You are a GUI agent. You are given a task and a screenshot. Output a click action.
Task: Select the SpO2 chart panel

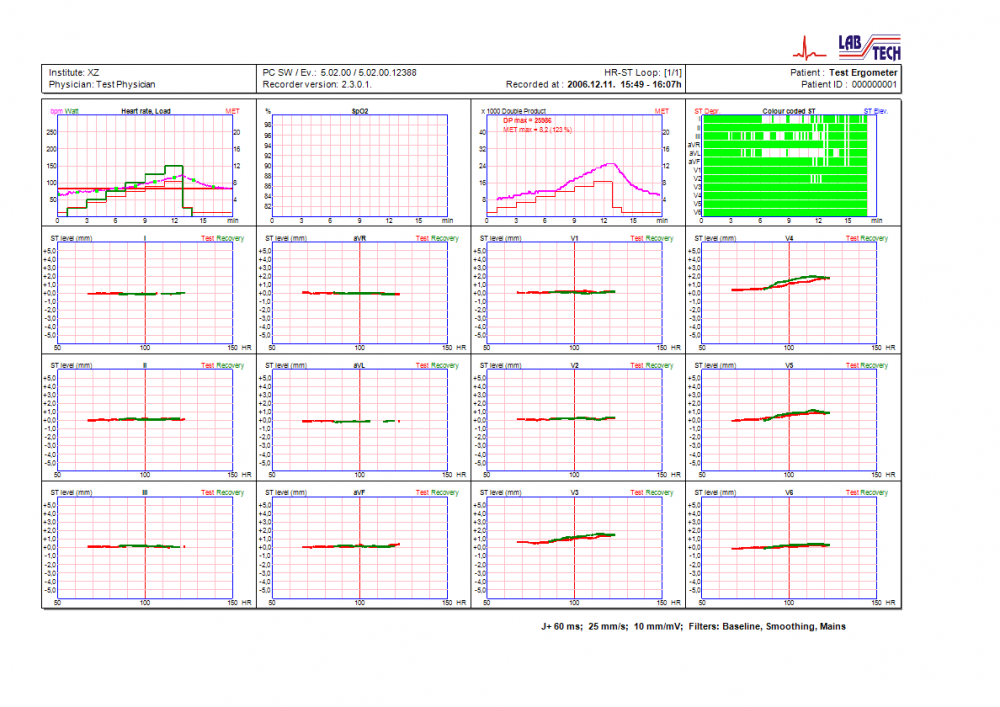coord(360,163)
